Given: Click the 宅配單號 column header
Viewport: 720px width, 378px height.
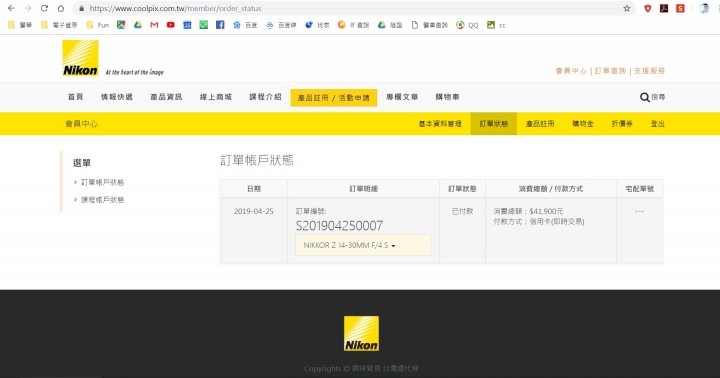Looking at the screenshot, I should [640, 189].
